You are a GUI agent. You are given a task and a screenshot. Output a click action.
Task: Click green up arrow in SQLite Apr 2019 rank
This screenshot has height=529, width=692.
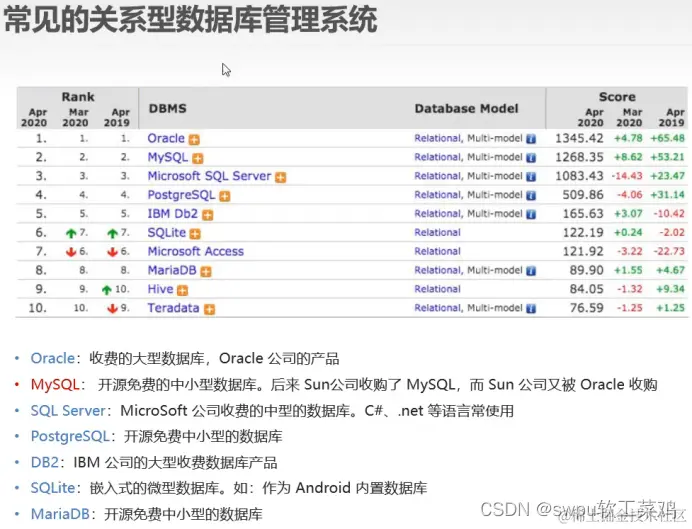tap(113, 233)
